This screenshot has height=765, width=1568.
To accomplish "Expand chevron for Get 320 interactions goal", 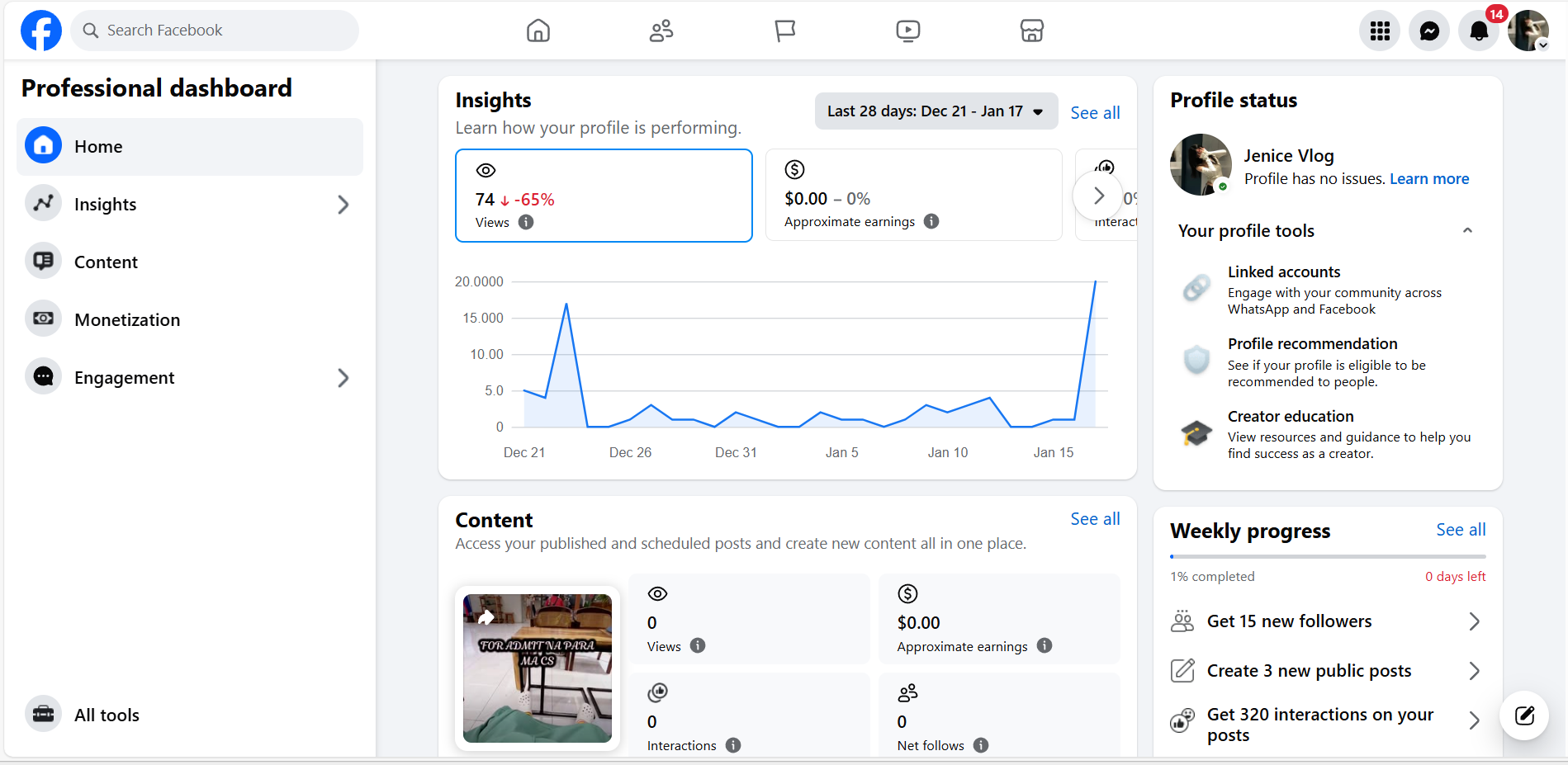I will (x=1474, y=720).
